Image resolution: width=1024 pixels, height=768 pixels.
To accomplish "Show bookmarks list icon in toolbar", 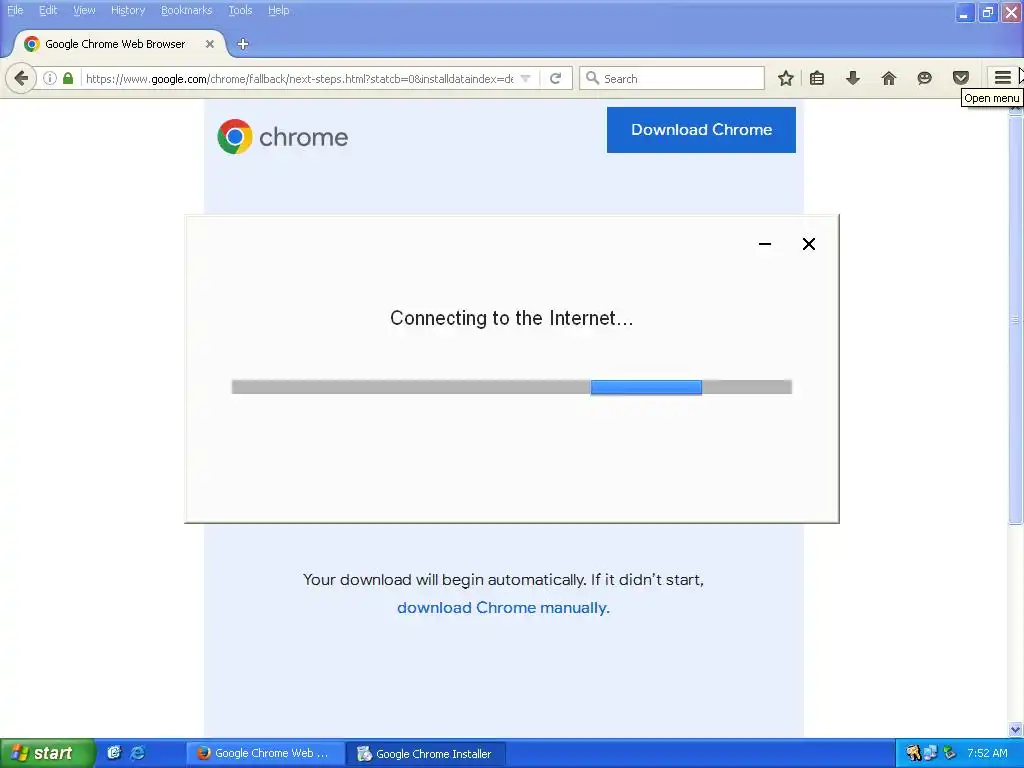I will pos(817,78).
